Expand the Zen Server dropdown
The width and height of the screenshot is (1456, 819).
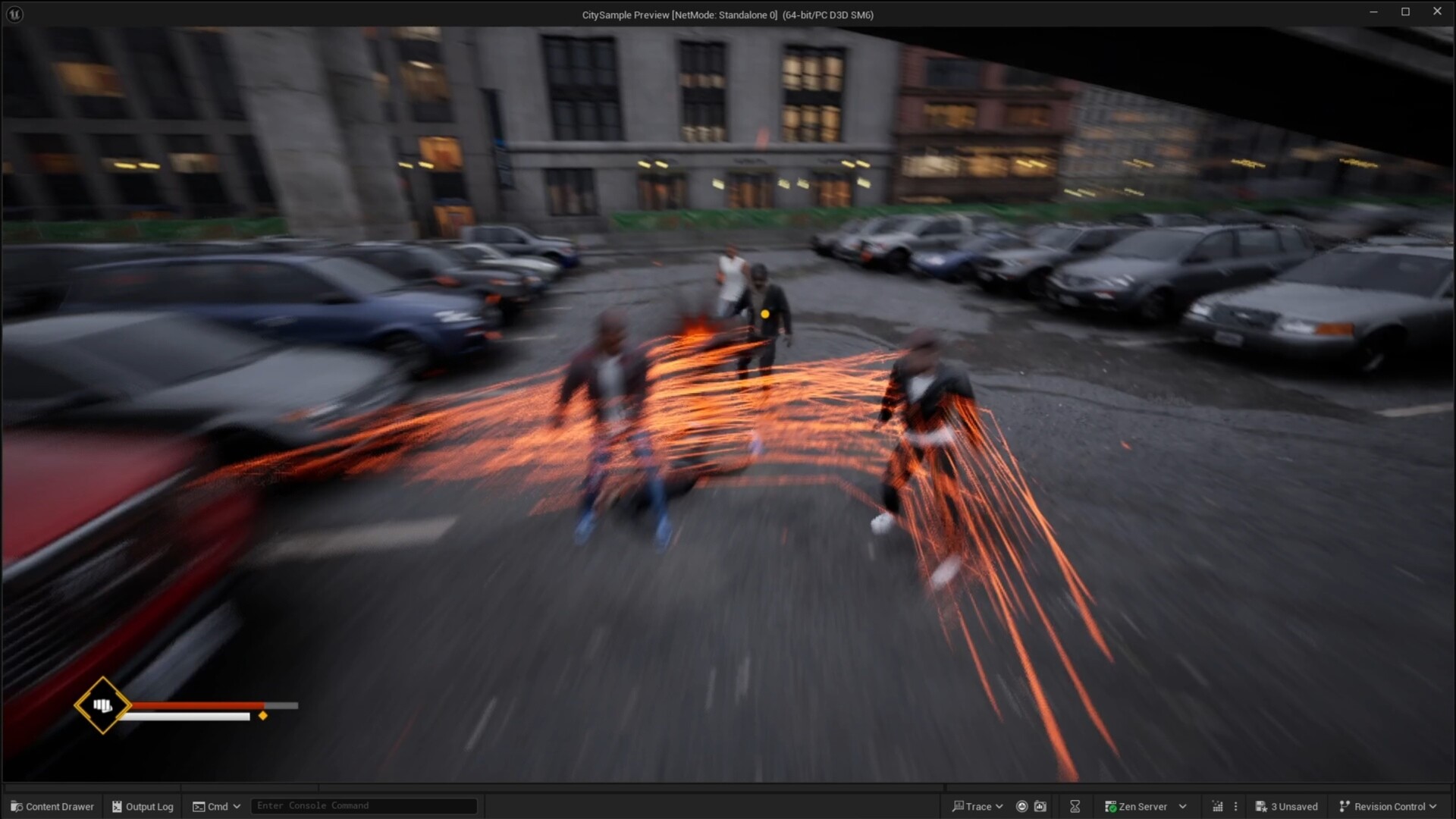pyautogui.click(x=1181, y=806)
